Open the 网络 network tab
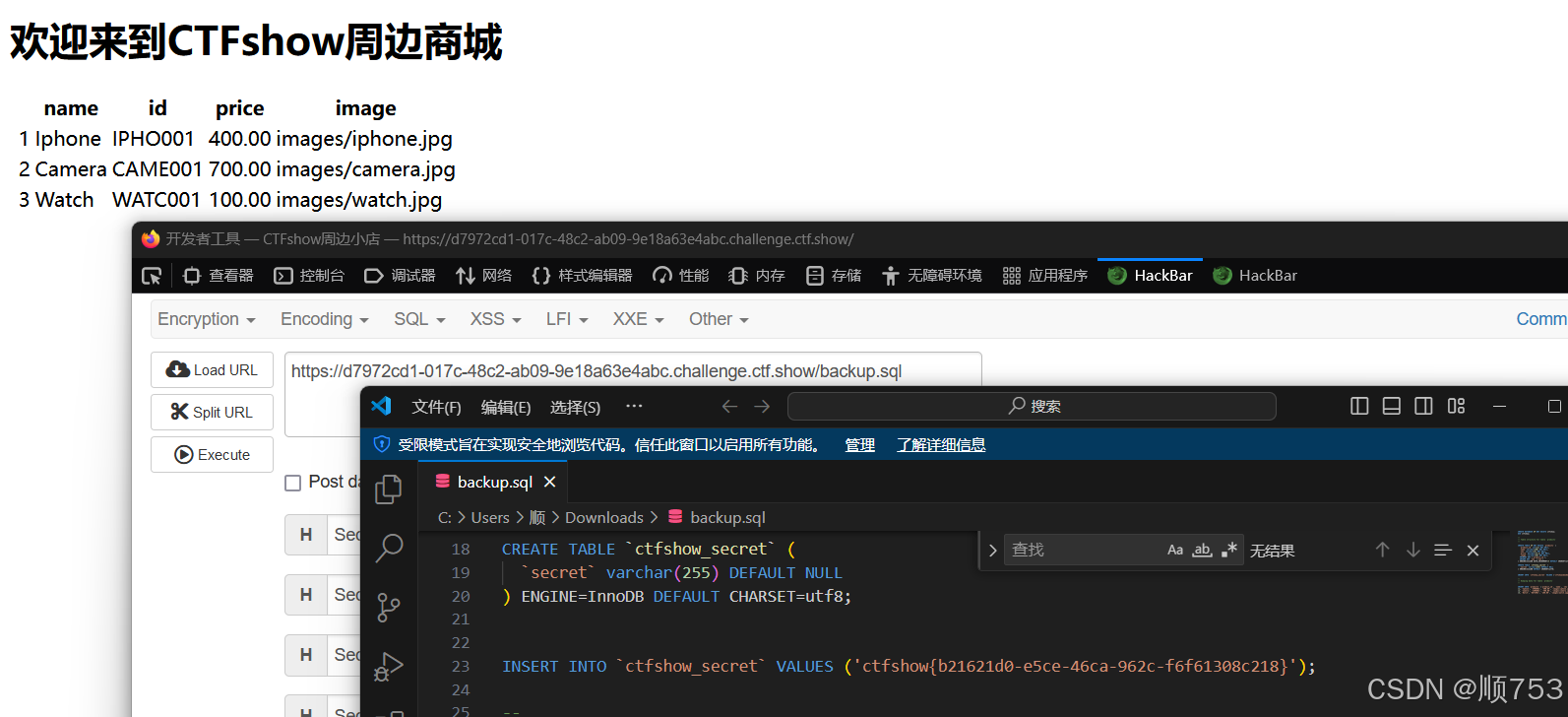The width and height of the screenshot is (1568, 717). [483, 276]
